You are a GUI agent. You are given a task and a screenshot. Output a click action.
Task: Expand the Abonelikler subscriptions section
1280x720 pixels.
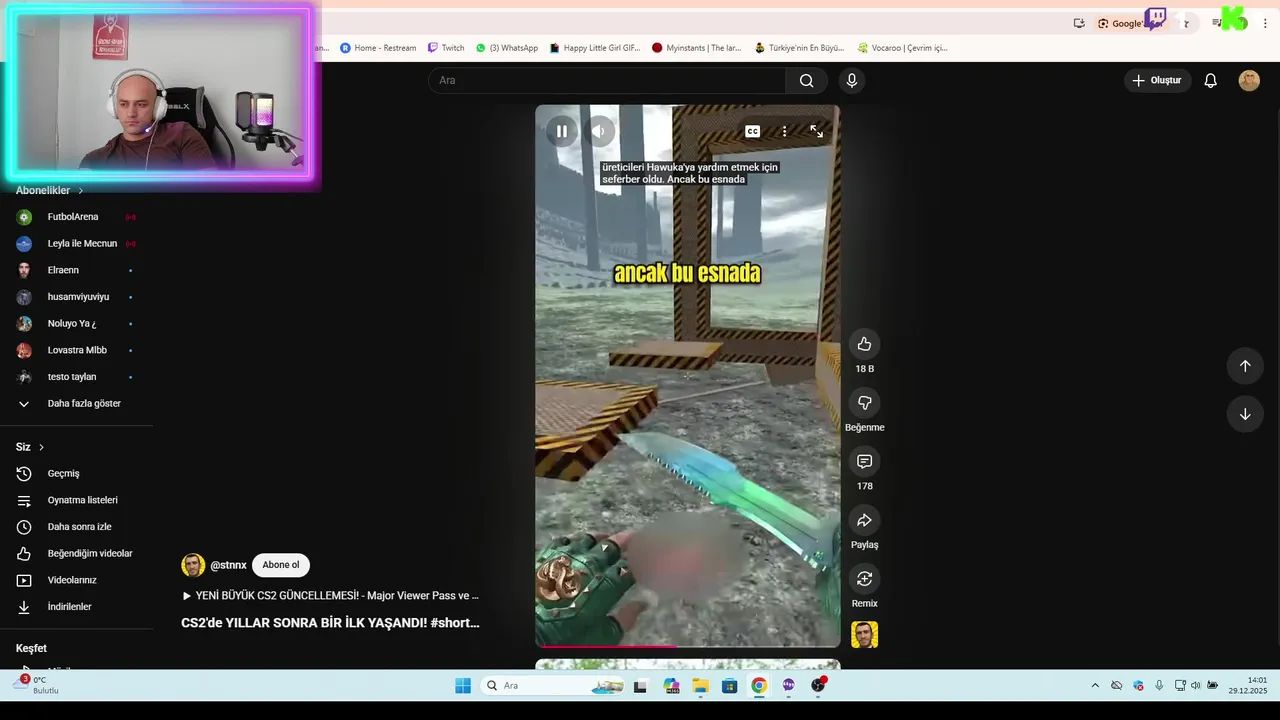coord(49,190)
